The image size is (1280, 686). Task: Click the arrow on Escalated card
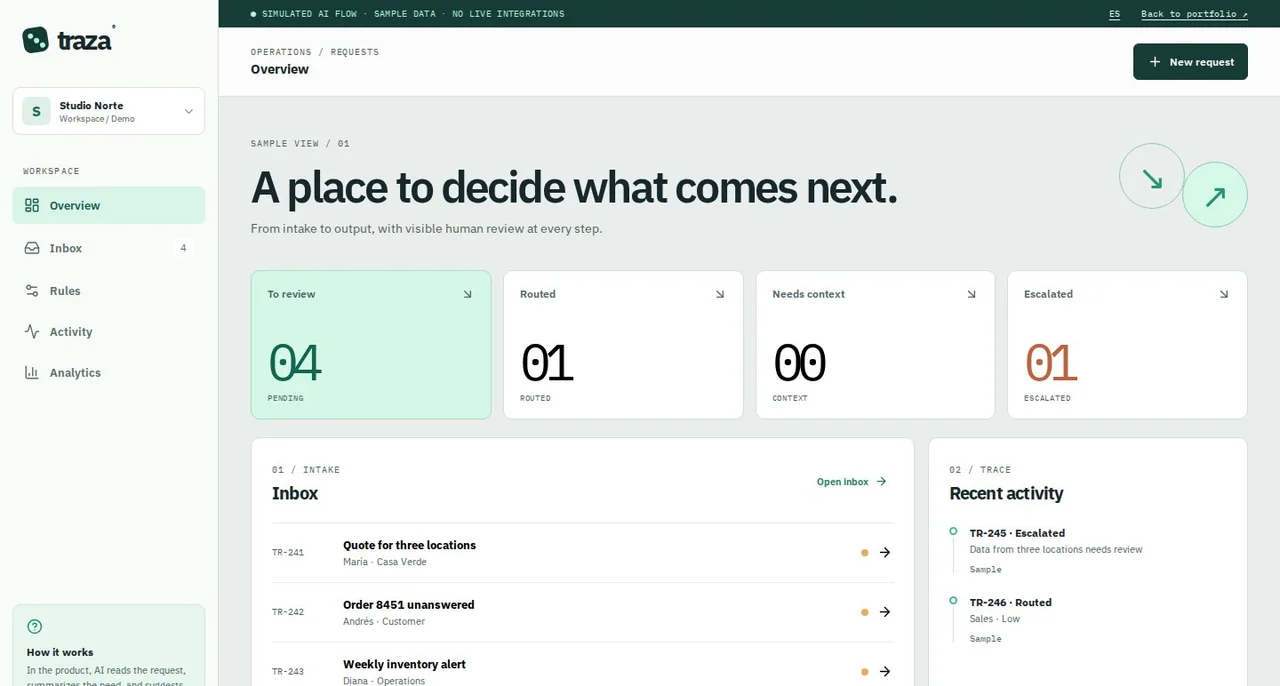(1224, 294)
